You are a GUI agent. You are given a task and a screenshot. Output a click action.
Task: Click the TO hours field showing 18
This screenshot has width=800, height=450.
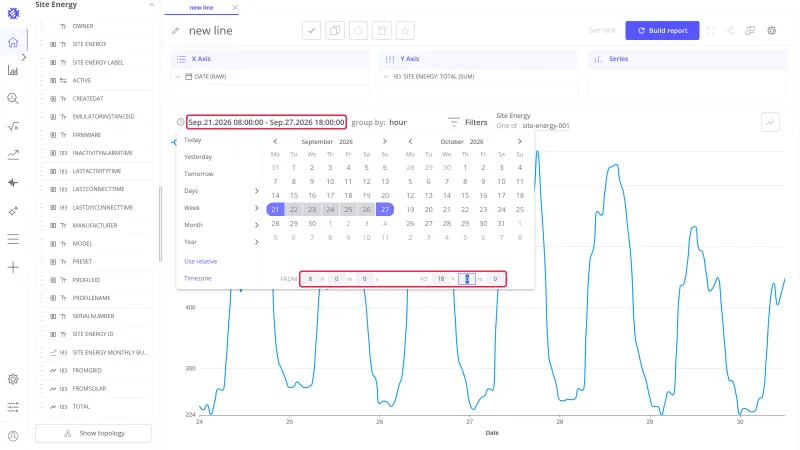[441, 279]
